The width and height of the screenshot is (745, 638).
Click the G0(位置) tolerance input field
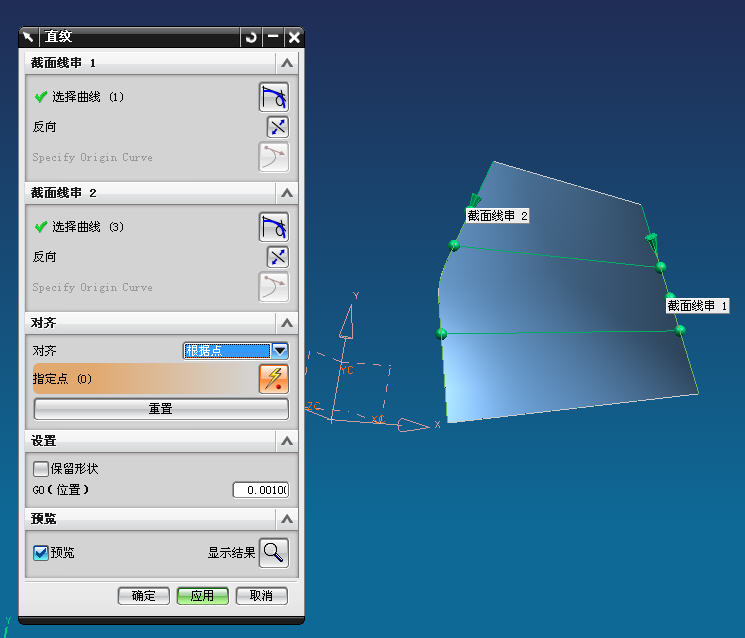(261, 490)
